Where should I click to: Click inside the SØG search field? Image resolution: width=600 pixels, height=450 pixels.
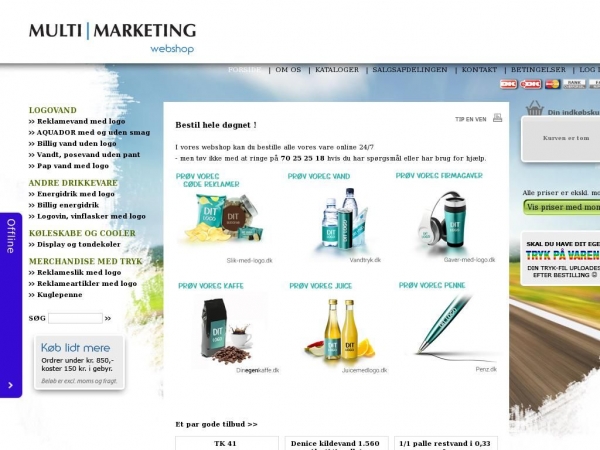[75, 319]
